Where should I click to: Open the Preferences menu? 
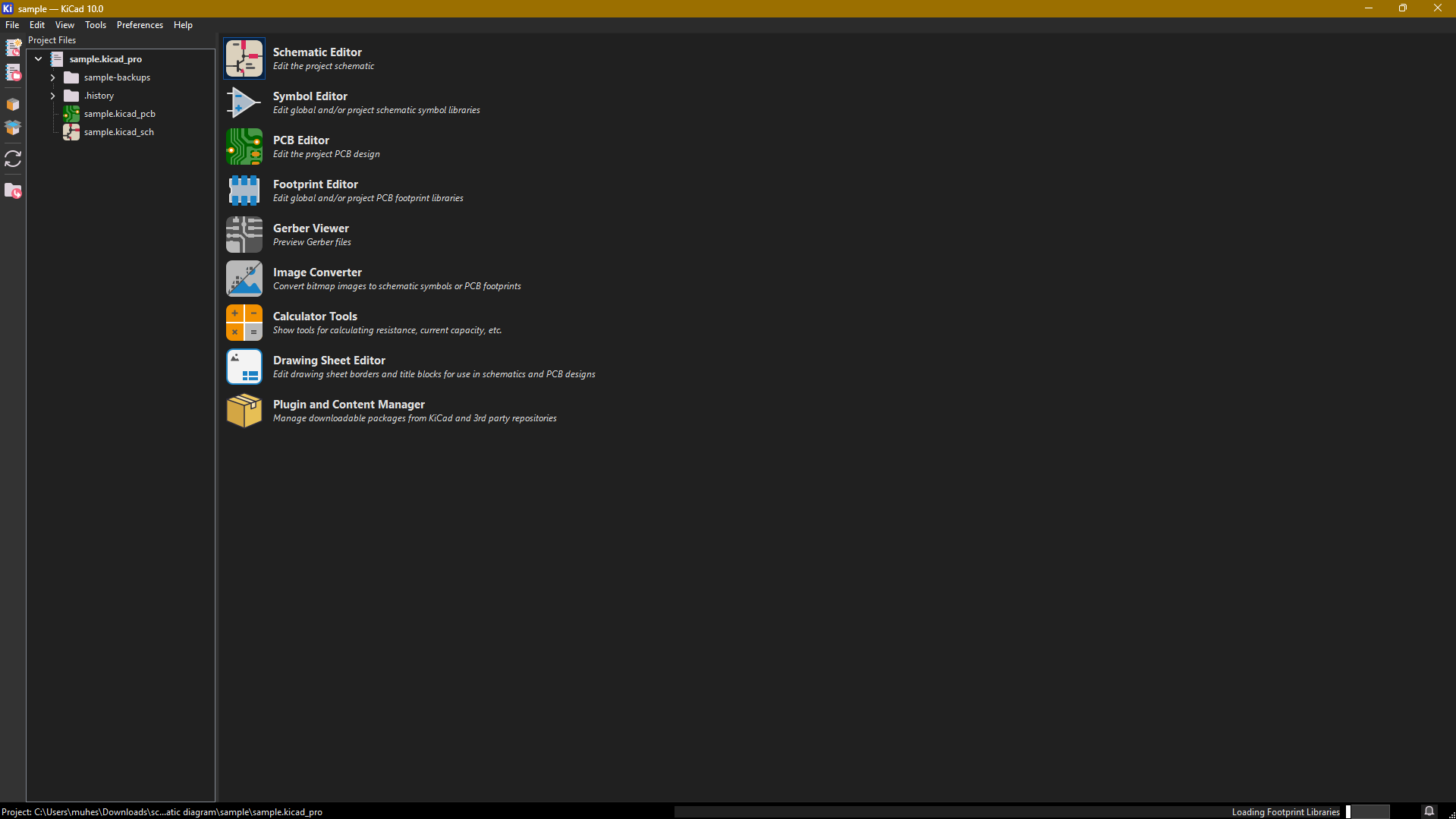[x=140, y=25]
